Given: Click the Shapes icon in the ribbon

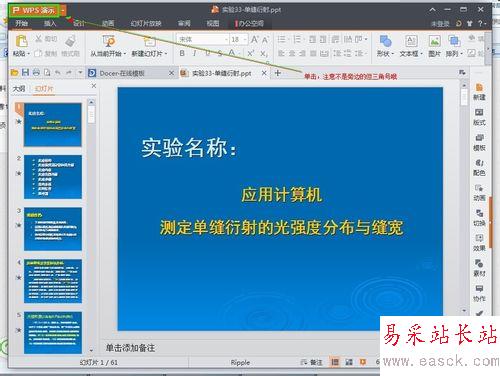Looking at the screenshot, I should (x=385, y=41).
